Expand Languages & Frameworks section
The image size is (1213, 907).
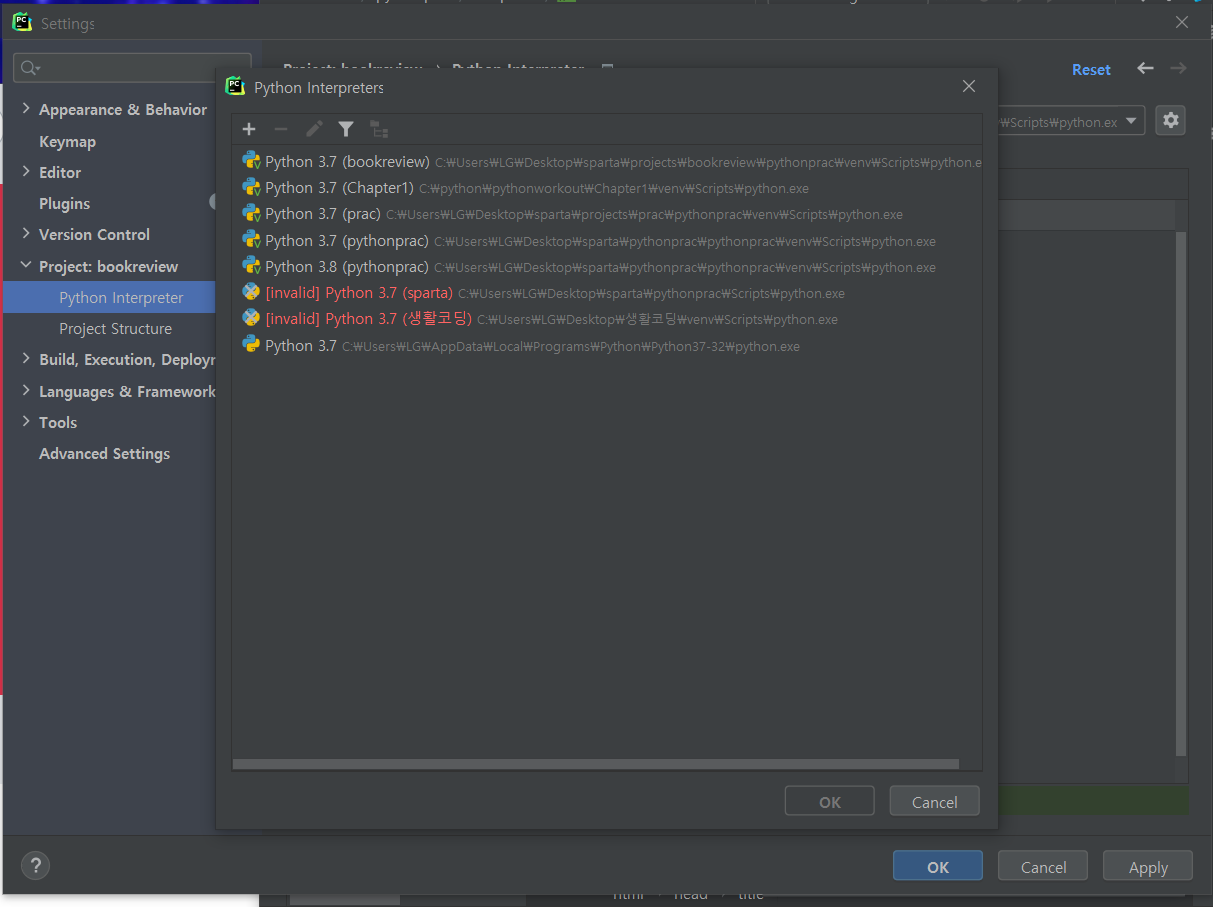(x=26, y=391)
